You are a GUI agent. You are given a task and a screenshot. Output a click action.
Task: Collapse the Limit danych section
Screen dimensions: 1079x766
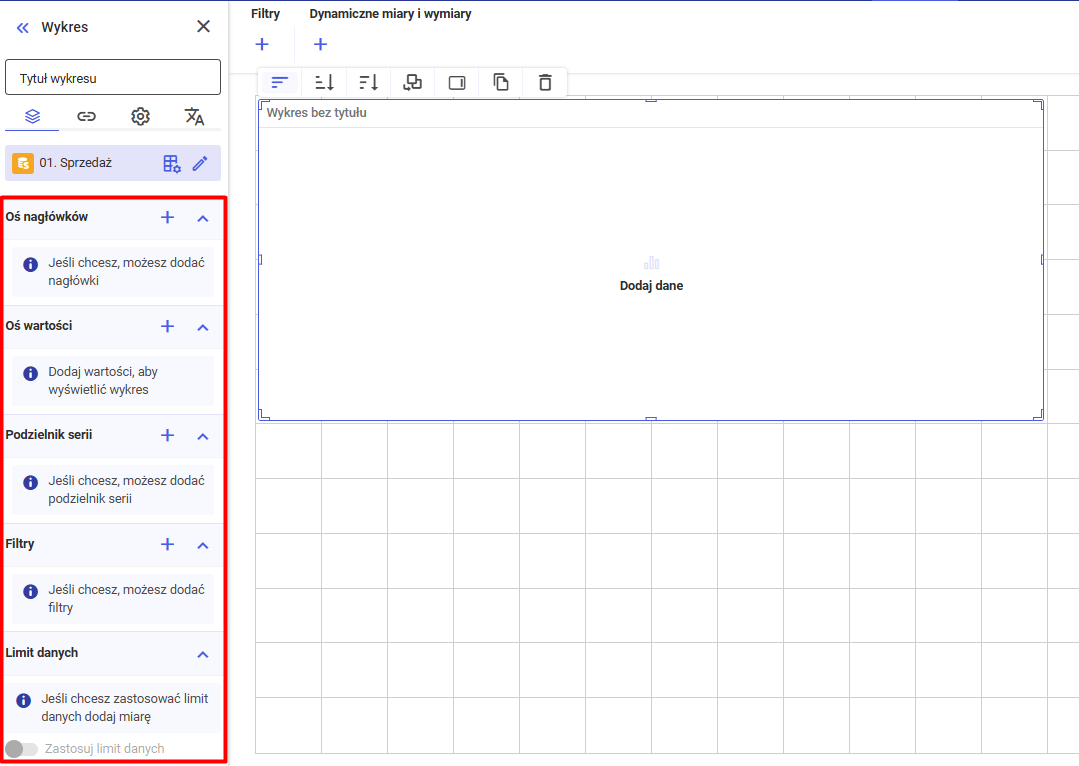[x=203, y=654]
